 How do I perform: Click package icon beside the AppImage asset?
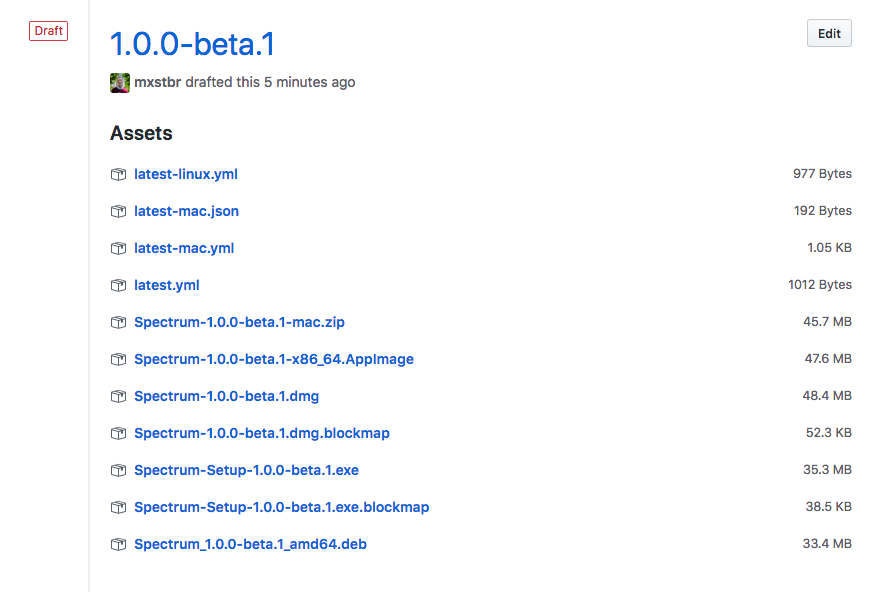118,359
